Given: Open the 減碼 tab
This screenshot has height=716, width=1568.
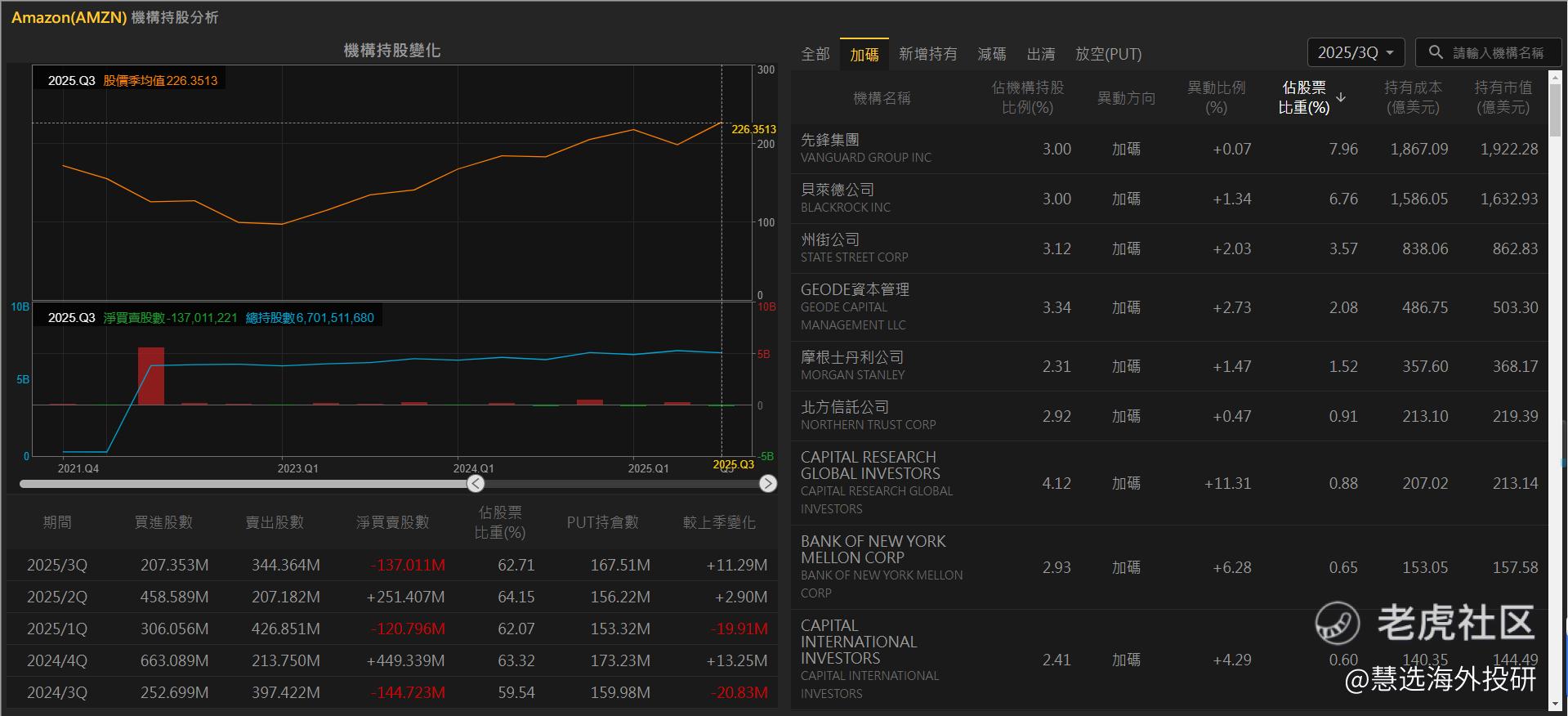Looking at the screenshot, I should click(x=991, y=54).
